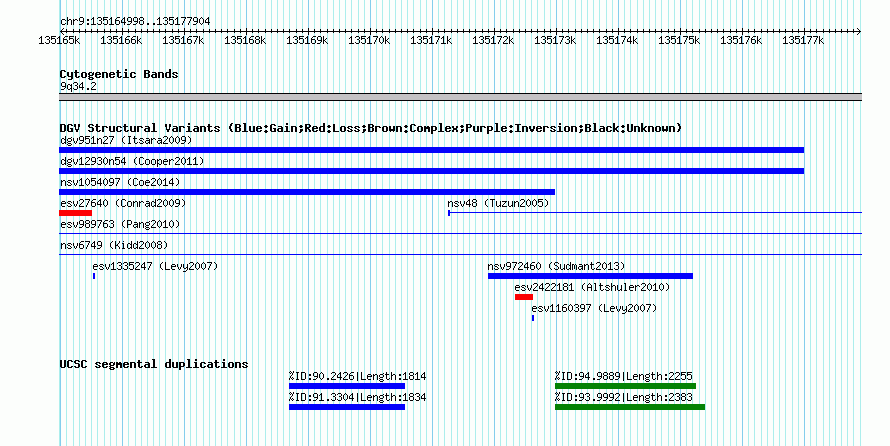Click the 9q34.2 band label

[x=78, y=86]
